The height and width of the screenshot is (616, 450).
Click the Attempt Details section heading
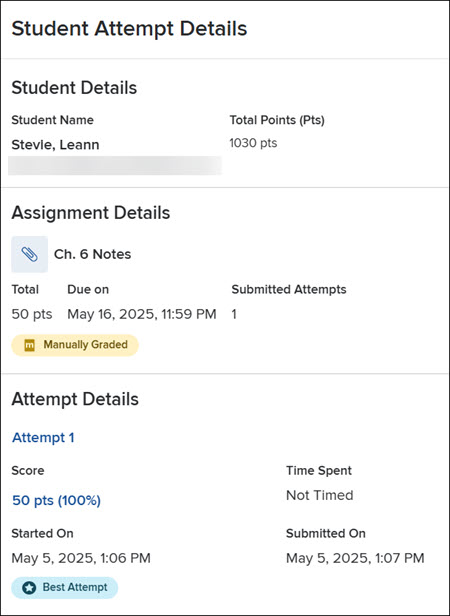point(75,399)
